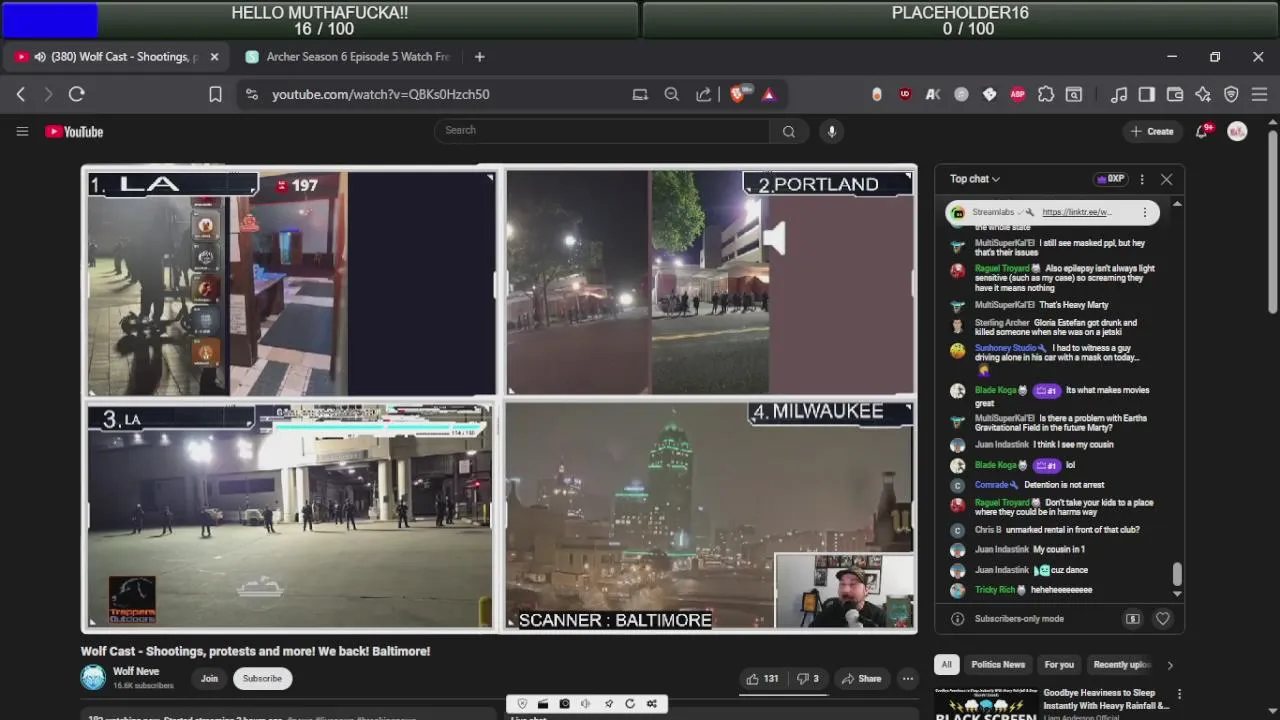Viewport: 1280px width, 720px height.
Task: Open YouTube guide hamburger menu
Action: pyautogui.click(x=22, y=131)
